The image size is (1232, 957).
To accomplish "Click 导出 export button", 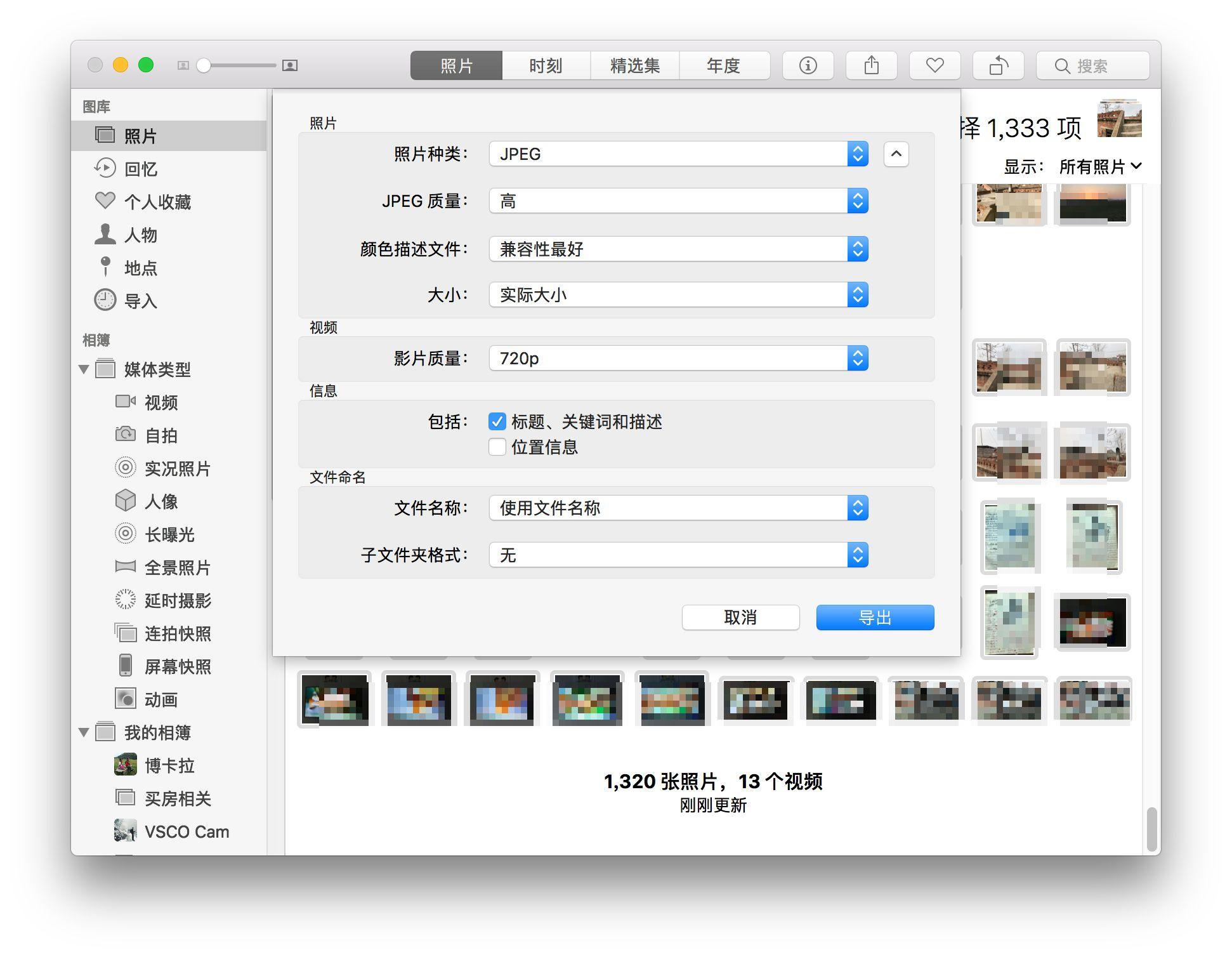I will [x=875, y=617].
